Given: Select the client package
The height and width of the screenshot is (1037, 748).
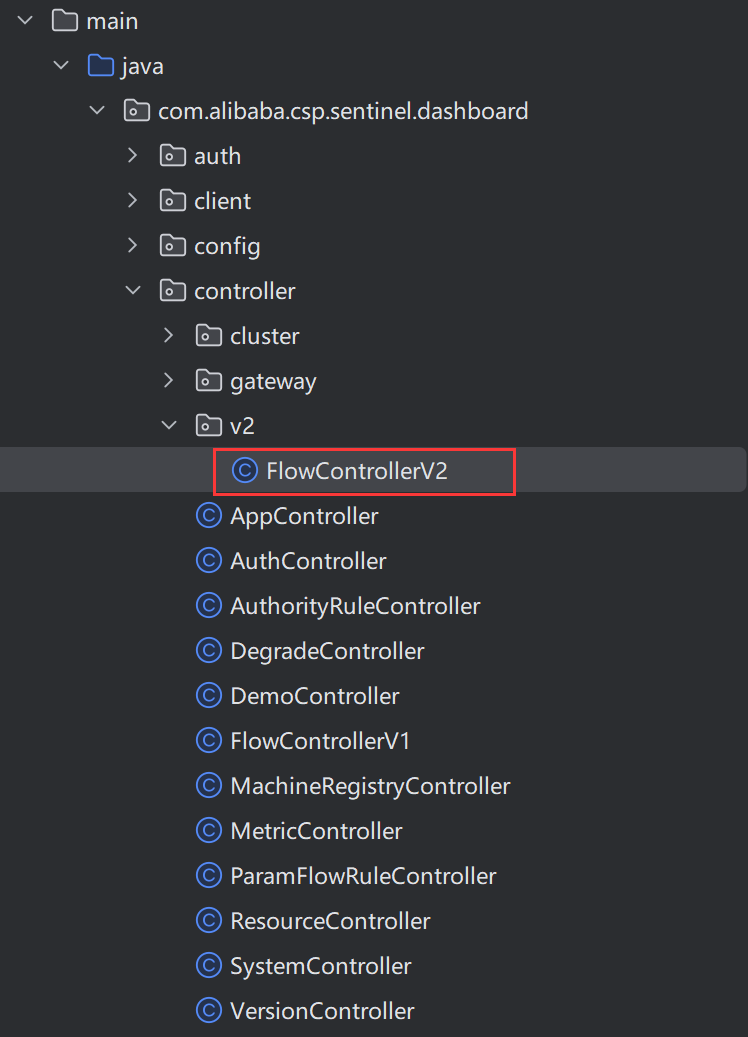Looking at the screenshot, I should pyautogui.click(x=222, y=201).
